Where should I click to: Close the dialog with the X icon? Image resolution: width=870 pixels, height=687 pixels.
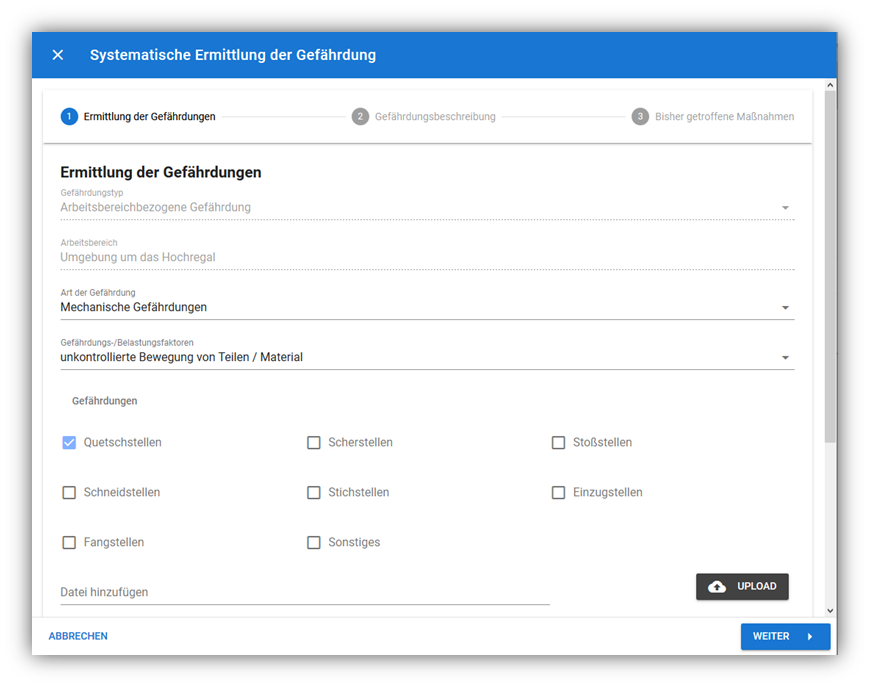pyautogui.click(x=58, y=55)
